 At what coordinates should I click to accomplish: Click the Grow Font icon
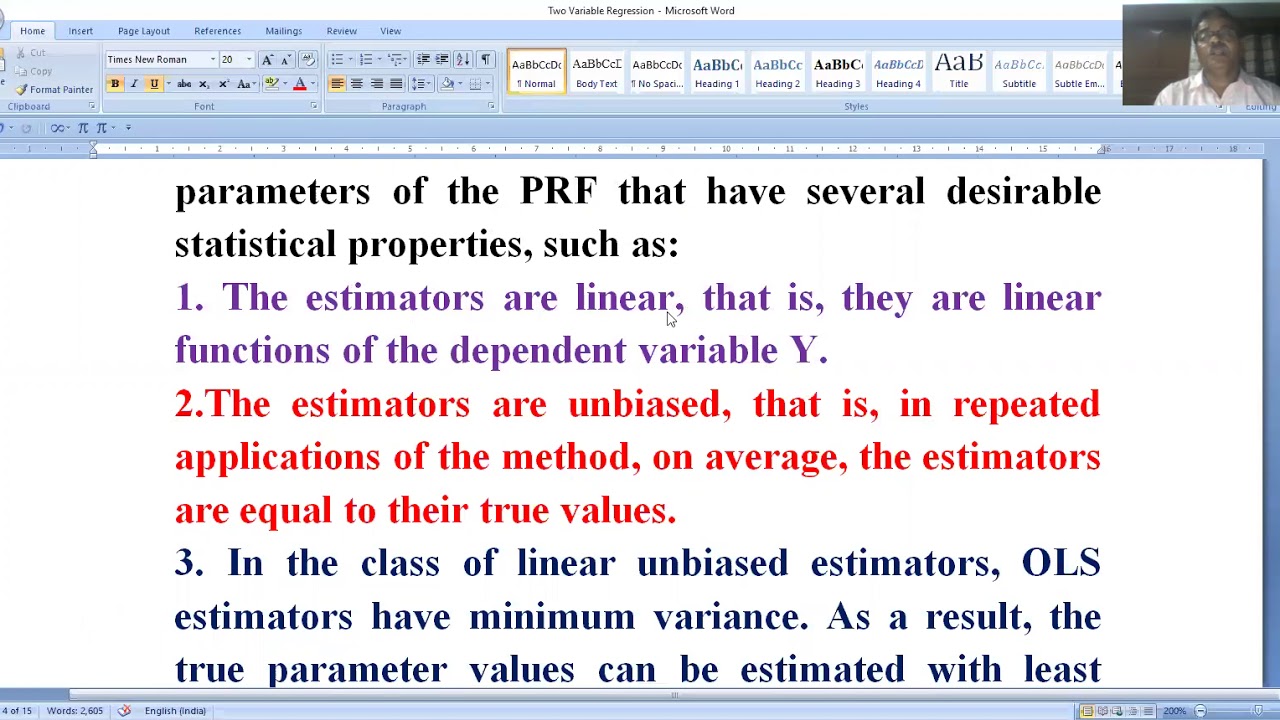click(x=267, y=60)
